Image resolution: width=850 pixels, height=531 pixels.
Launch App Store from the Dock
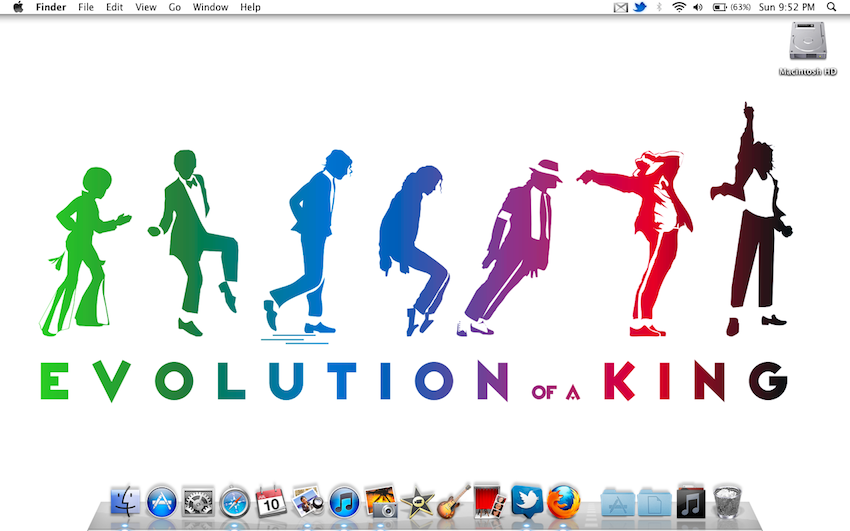point(162,502)
